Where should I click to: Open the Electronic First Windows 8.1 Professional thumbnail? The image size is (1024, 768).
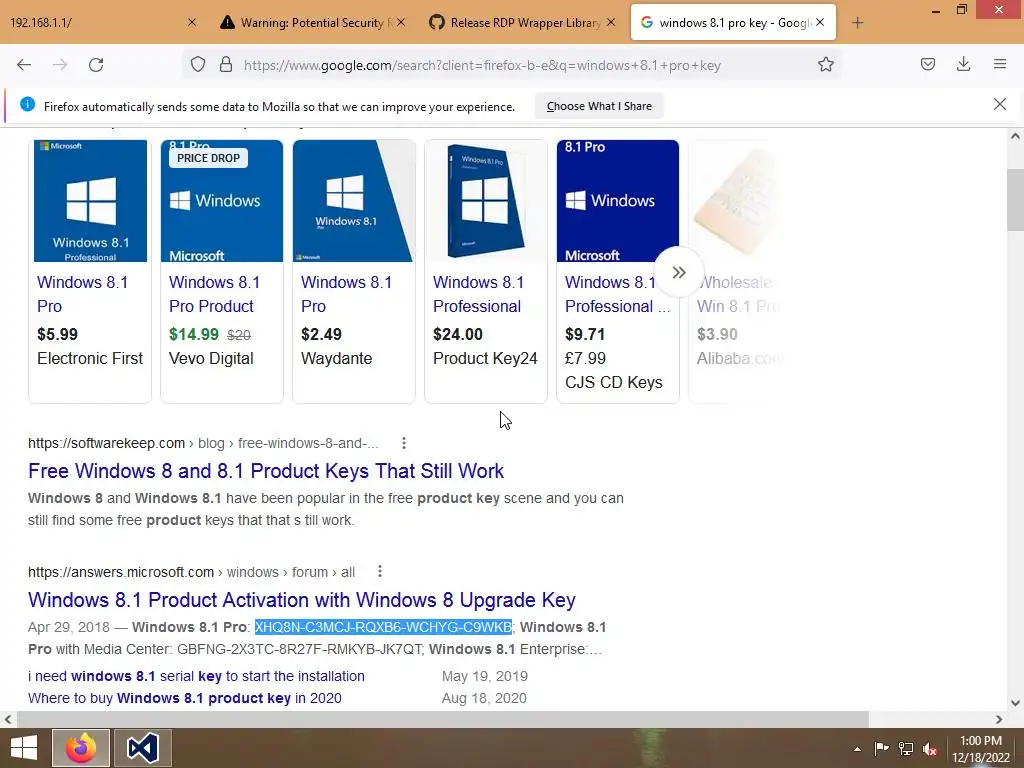(90, 200)
